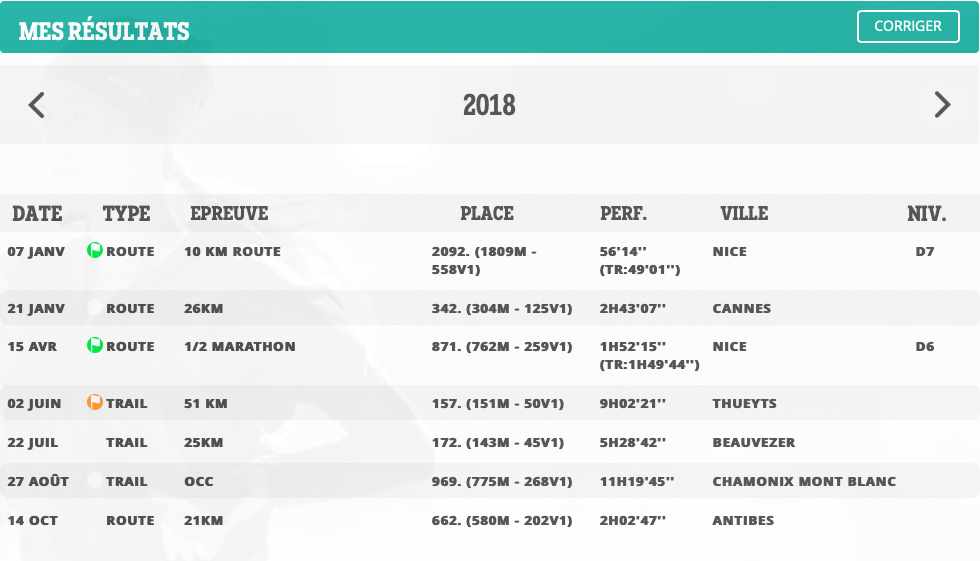
Task: Sort by the DATE column header
Action: coord(38,214)
